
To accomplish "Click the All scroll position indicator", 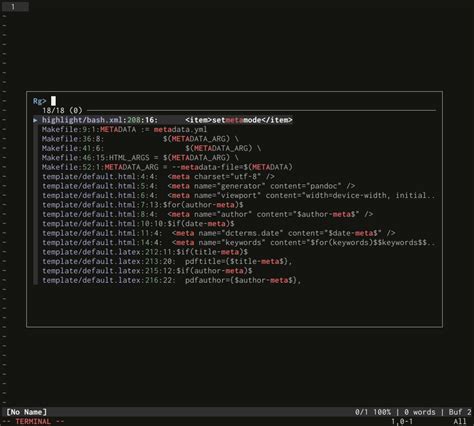I will (x=460, y=422).
